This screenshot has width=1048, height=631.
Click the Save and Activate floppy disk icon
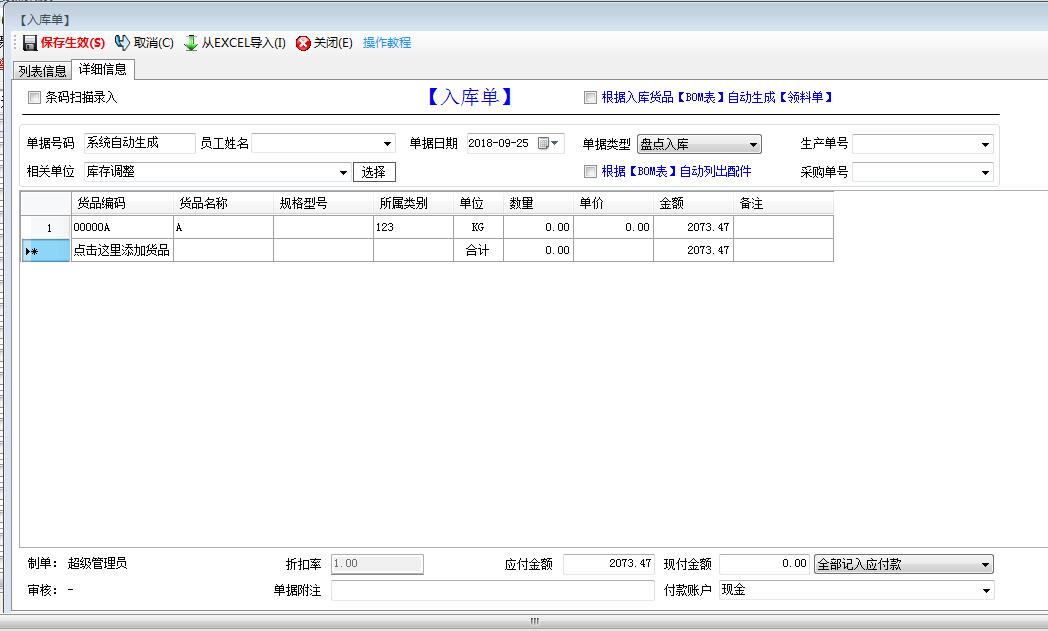tap(30, 43)
